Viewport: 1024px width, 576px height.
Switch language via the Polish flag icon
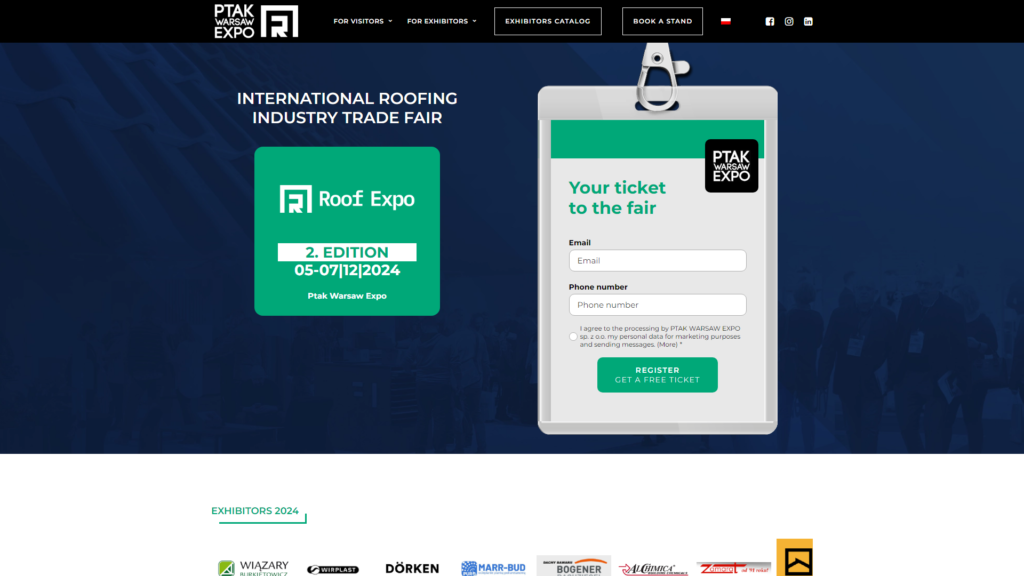(x=726, y=21)
